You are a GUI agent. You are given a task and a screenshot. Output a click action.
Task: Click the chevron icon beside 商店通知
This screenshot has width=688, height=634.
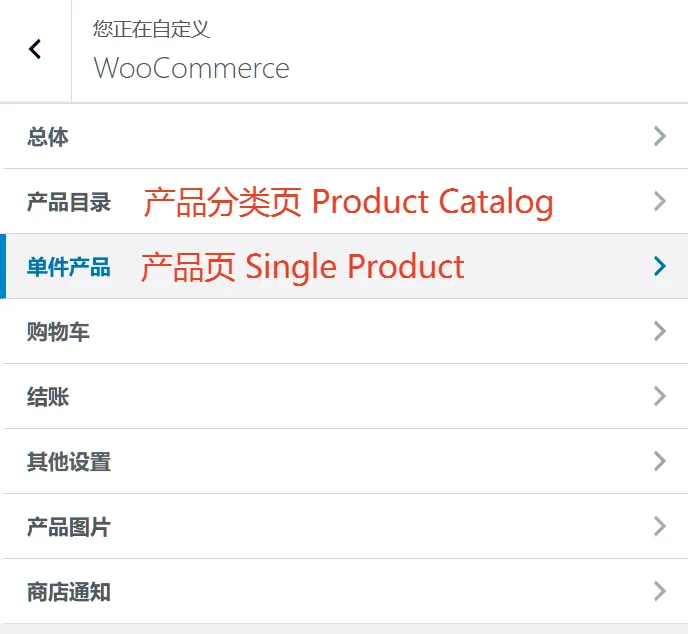coord(659,591)
